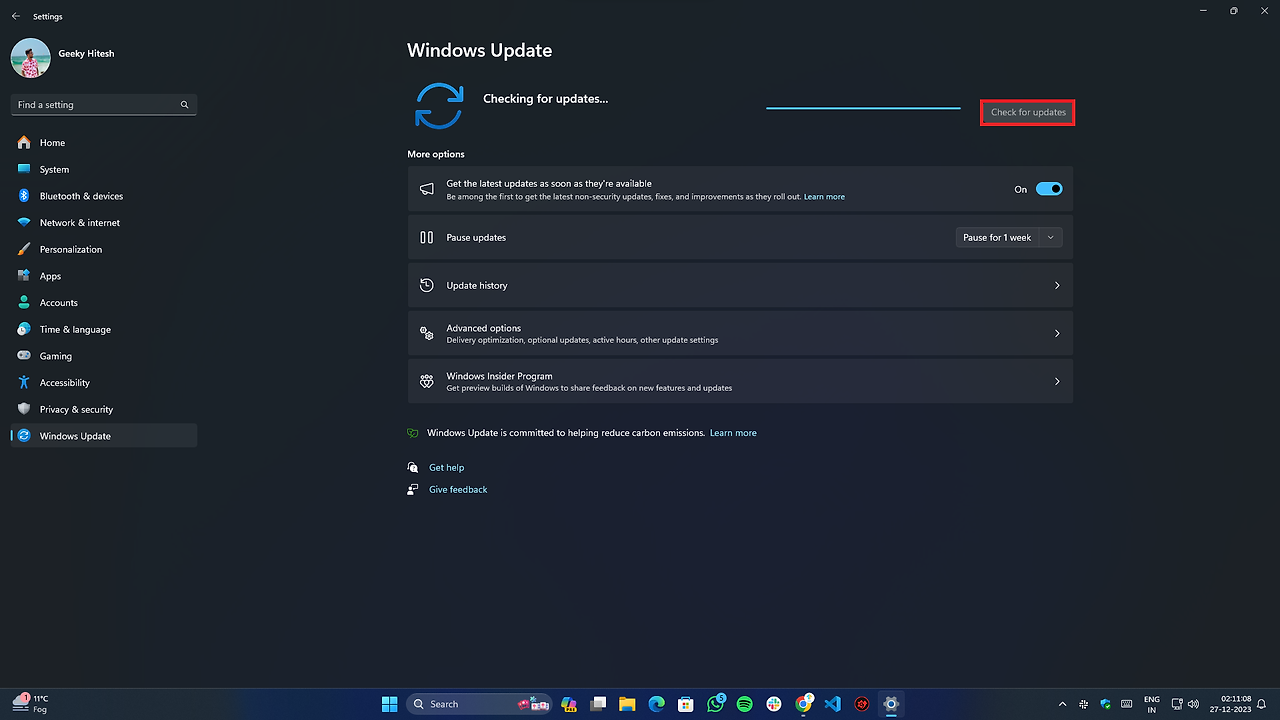The width and height of the screenshot is (1280, 720).
Task: Click the green leaf carbon icon
Action: pyautogui.click(x=413, y=433)
